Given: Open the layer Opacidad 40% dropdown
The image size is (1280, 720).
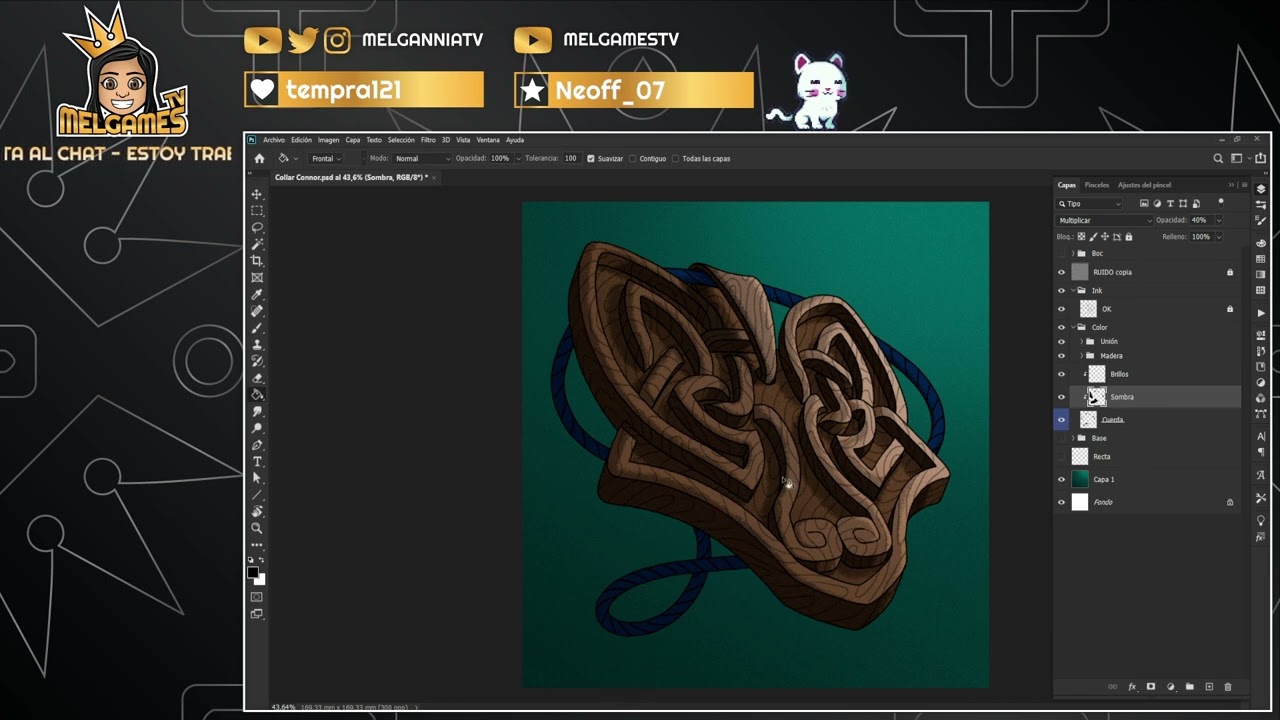Looking at the screenshot, I should [x=1217, y=220].
